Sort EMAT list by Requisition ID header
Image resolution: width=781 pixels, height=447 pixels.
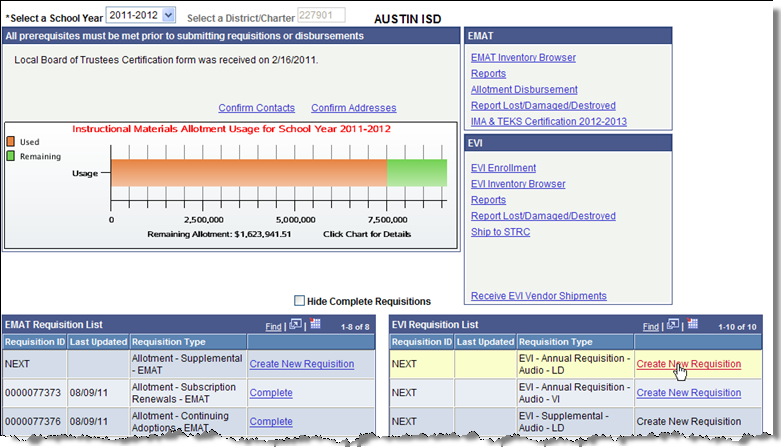point(35,342)
